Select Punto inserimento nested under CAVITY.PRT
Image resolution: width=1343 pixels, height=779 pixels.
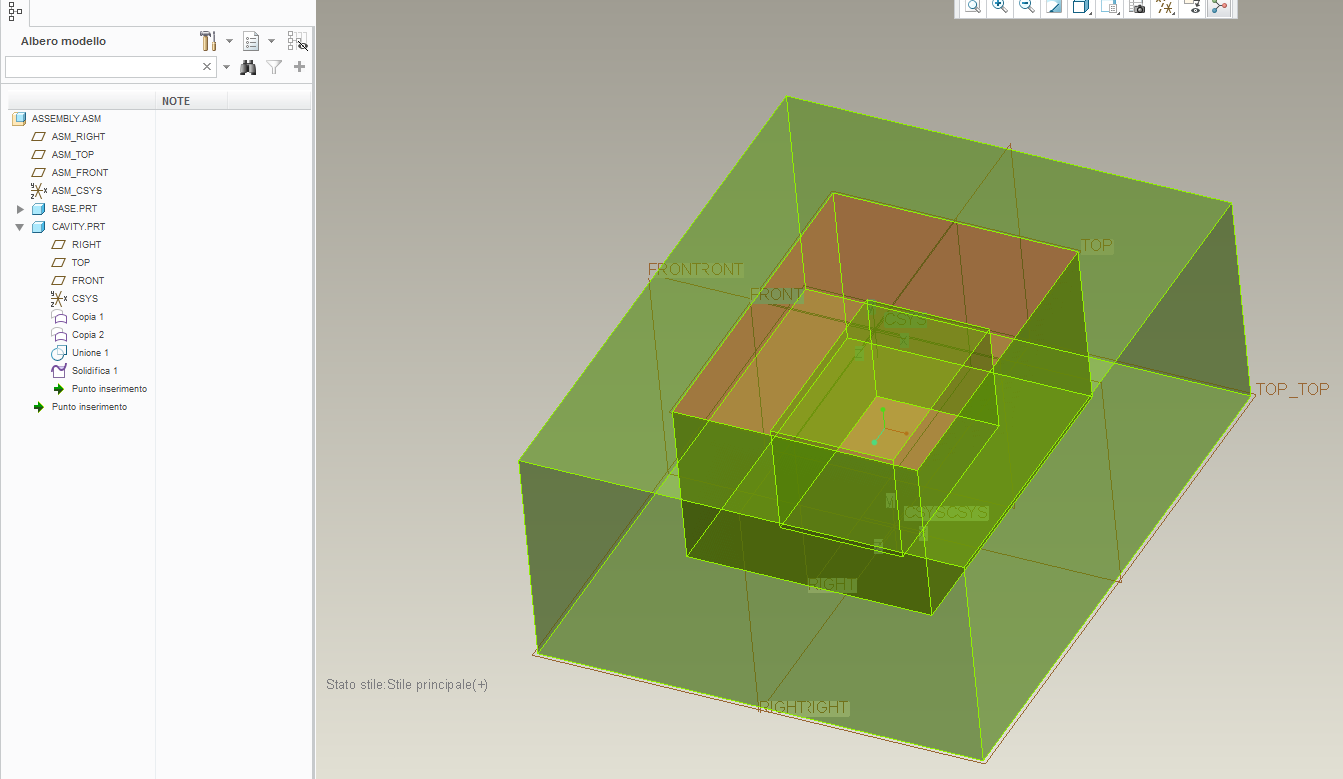[109, 389]
